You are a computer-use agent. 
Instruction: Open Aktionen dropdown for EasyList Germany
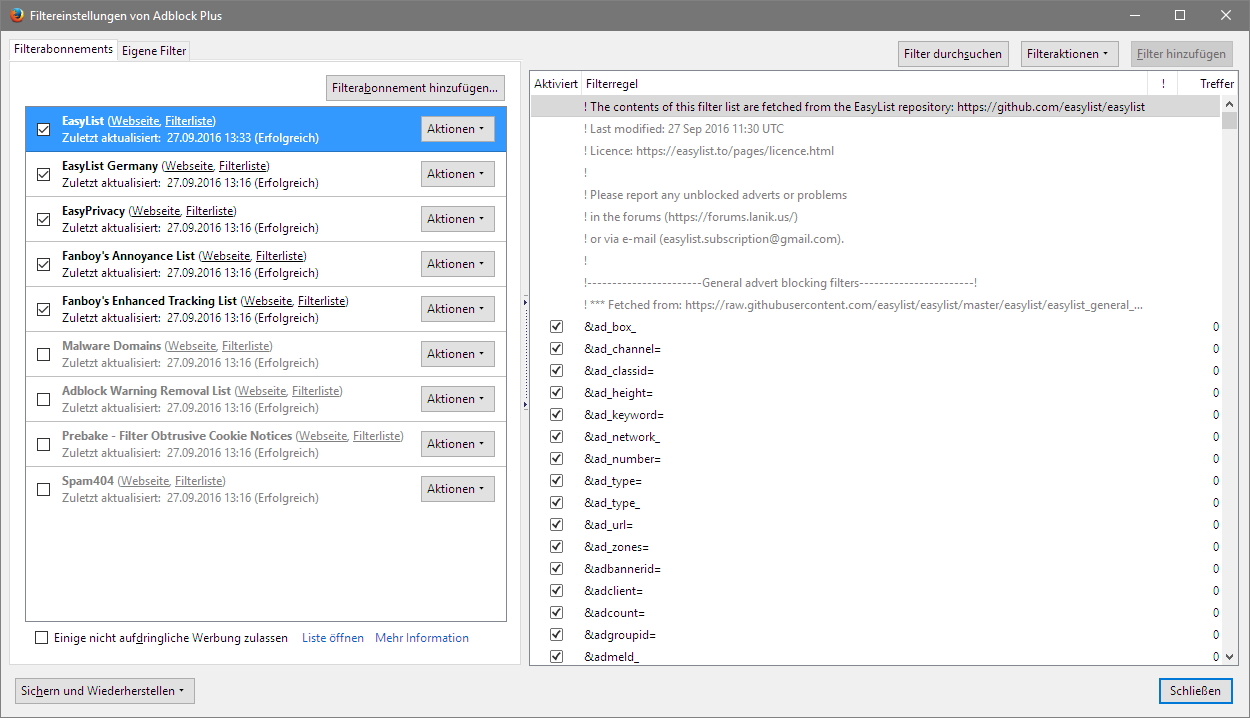(457, 174)
